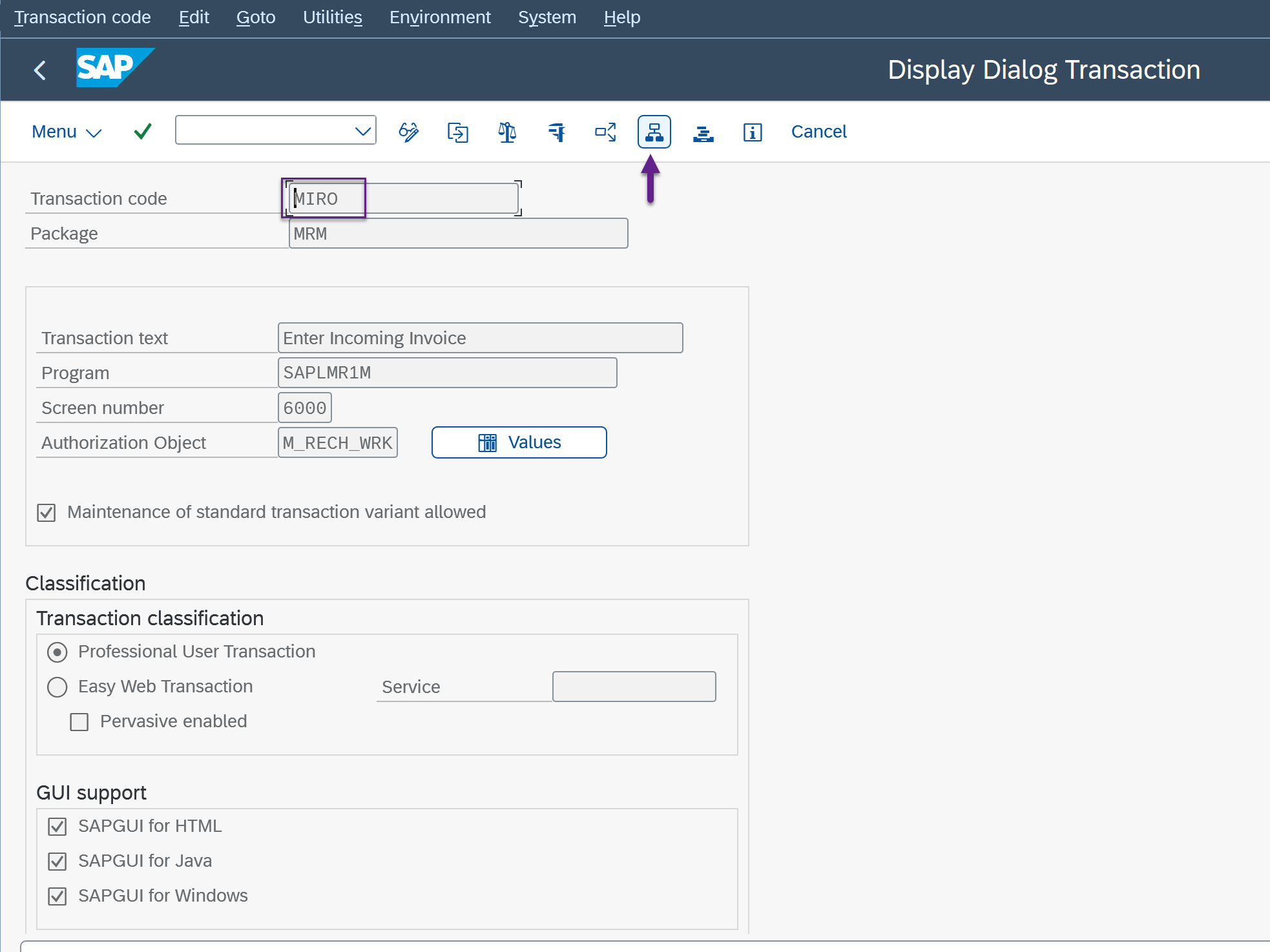Expand the Menu dropdown
Viewport: 1270px width, 952px height.
[66, 132]
